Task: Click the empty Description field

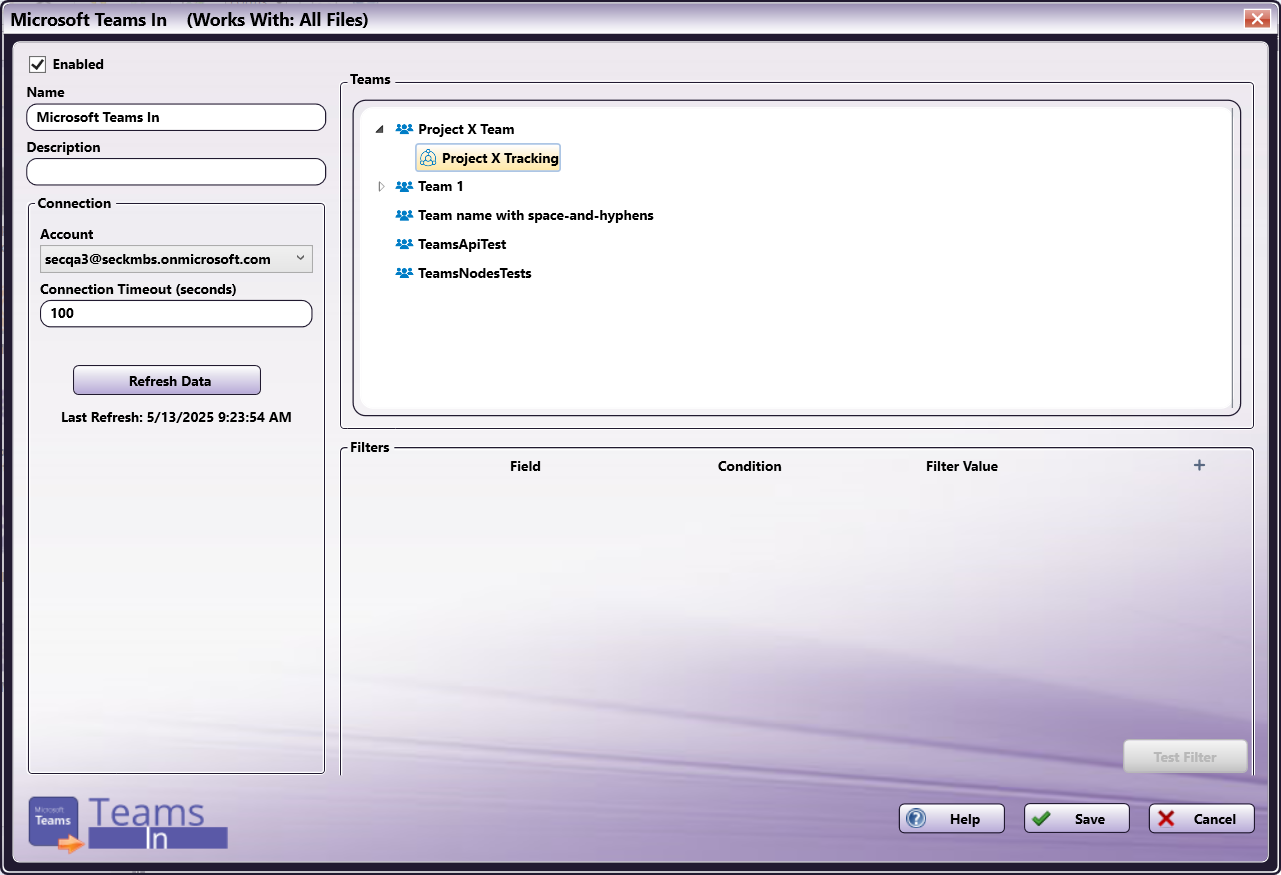Action: click(176, 172)
